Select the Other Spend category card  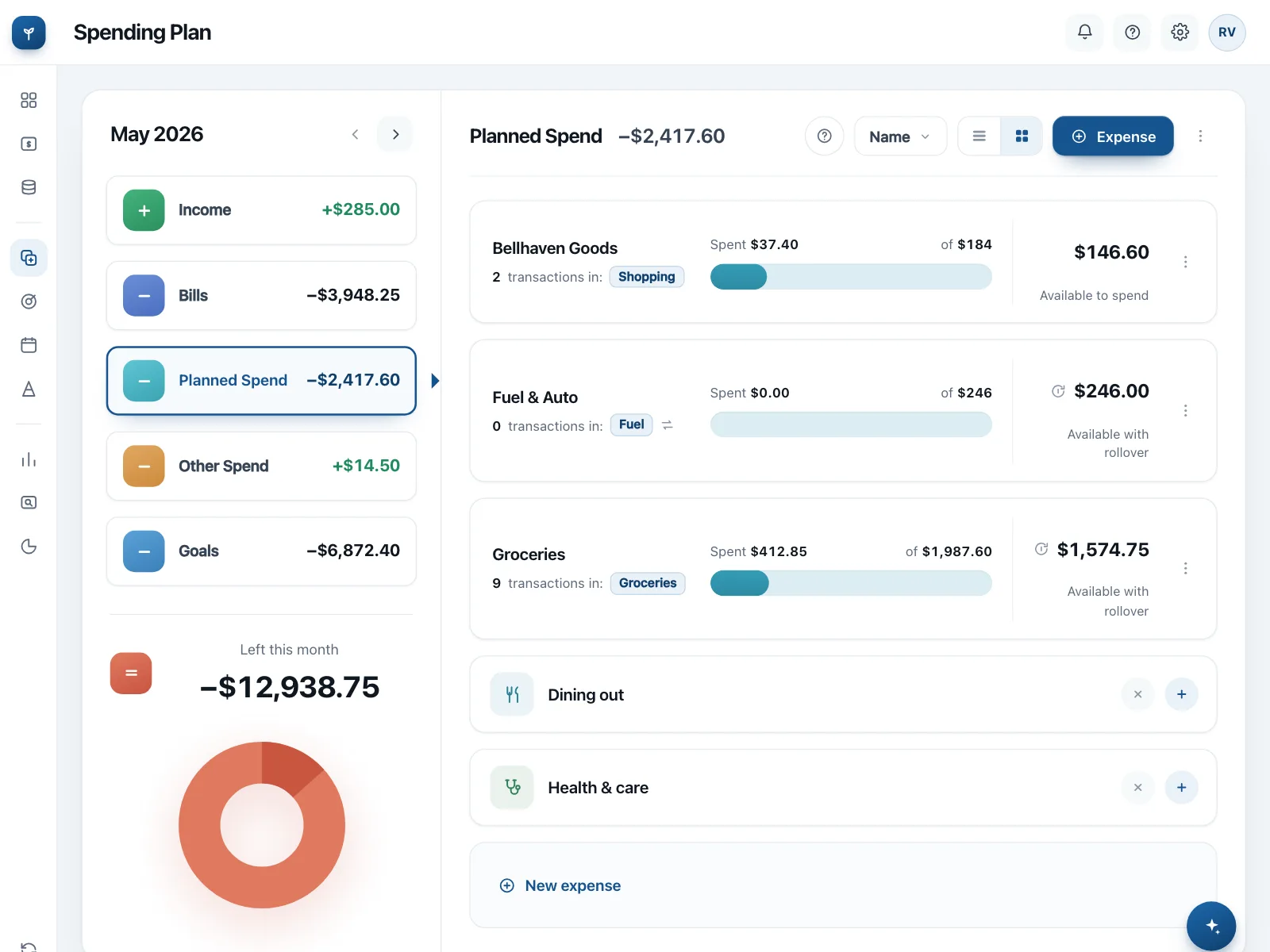261,466
